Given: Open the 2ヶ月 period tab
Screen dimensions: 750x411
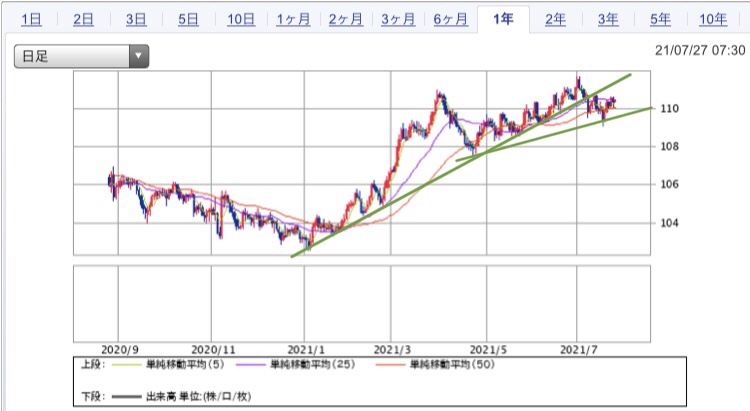Looking at the screenshot, I should (345, 19).
